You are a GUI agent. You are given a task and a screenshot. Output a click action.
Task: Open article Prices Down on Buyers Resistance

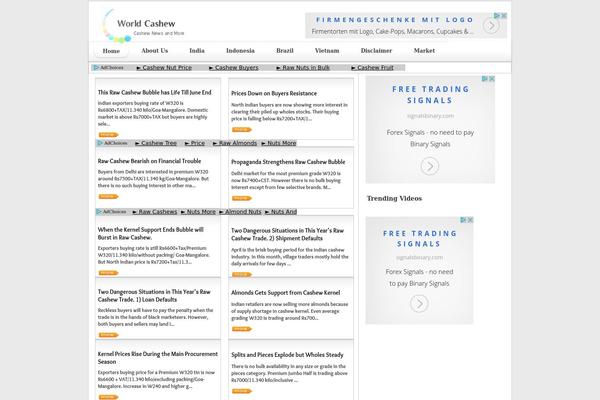click(274, 93)
